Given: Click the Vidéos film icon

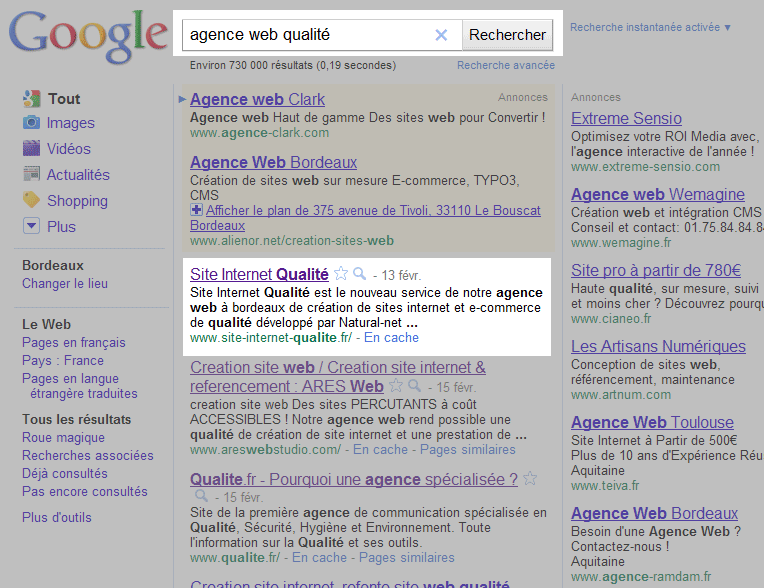Looking at the screenshot, I should [32, 149].
